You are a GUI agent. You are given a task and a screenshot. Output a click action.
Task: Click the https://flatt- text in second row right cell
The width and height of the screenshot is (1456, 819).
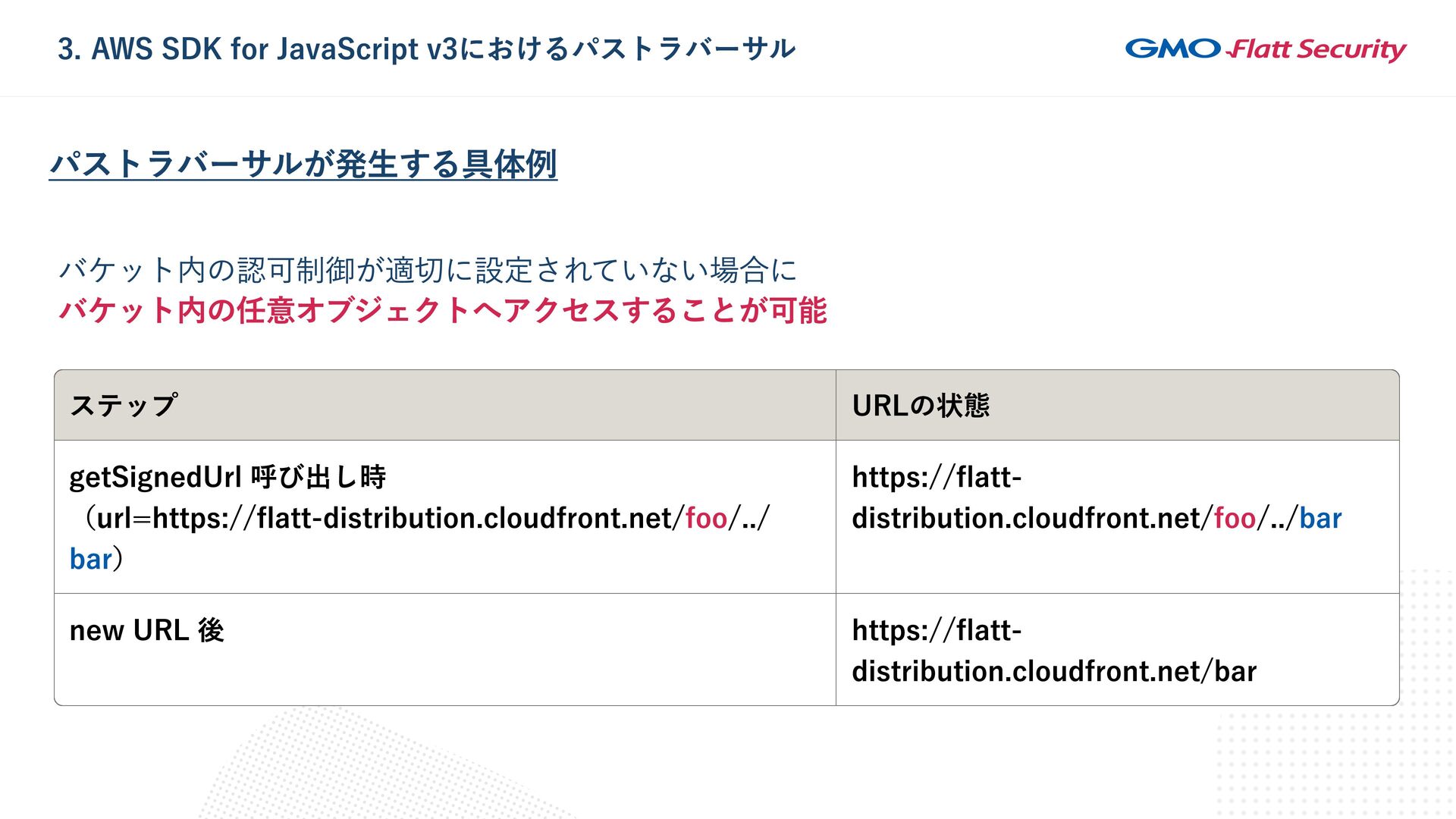point(937,631)
